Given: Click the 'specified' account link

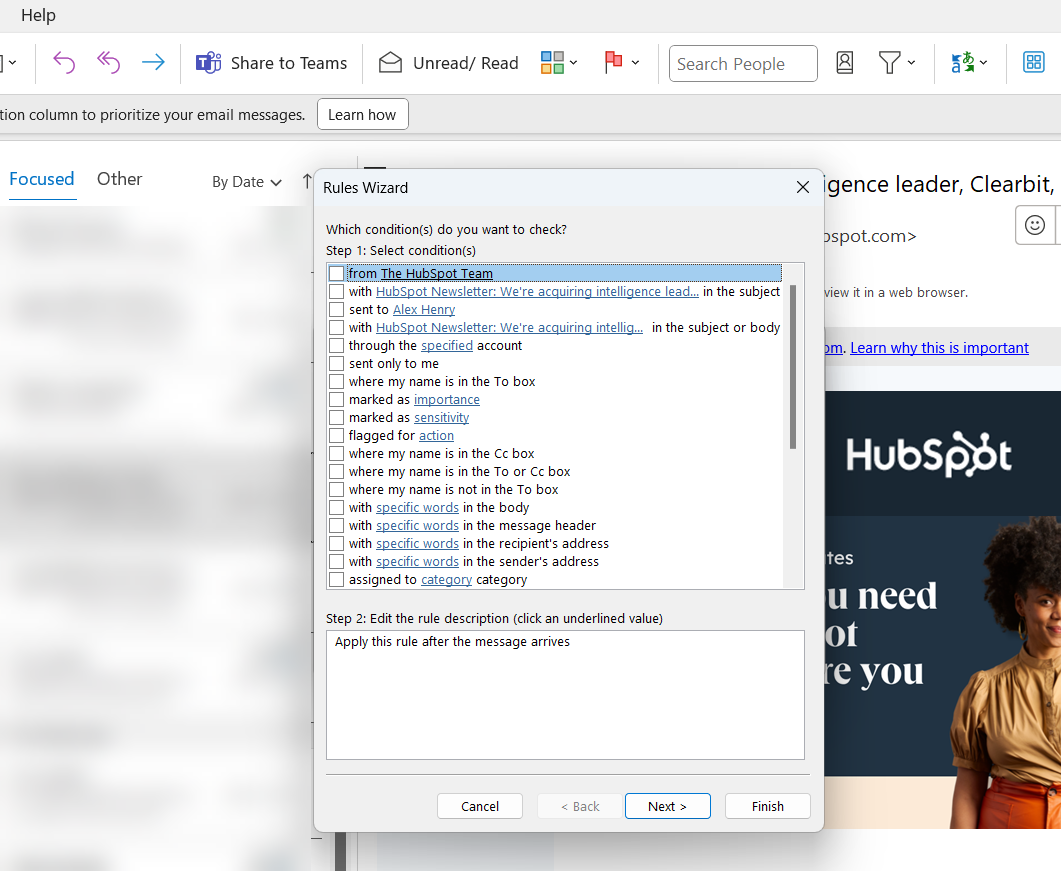Looking at the screenshot, I should [x=447, y=346].
